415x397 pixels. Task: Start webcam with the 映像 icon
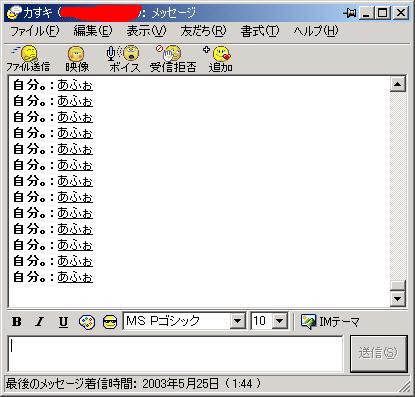77,59
